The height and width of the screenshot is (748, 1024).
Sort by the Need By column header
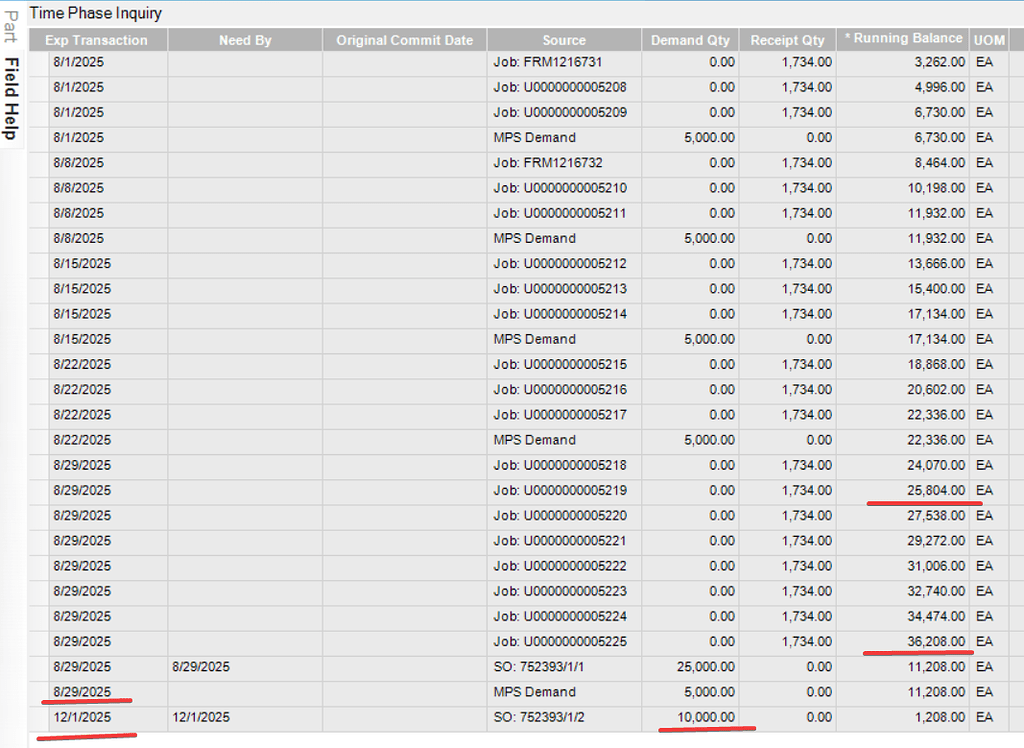pos(244,39)
